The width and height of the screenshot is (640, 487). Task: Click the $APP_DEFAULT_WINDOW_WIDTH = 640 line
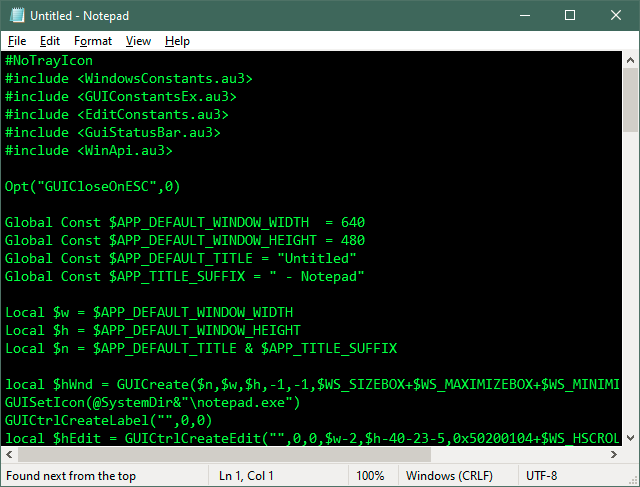184,222
